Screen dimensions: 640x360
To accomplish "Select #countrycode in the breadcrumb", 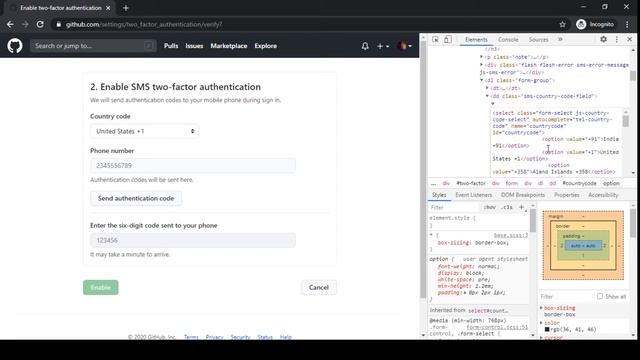I will [579, 184].
